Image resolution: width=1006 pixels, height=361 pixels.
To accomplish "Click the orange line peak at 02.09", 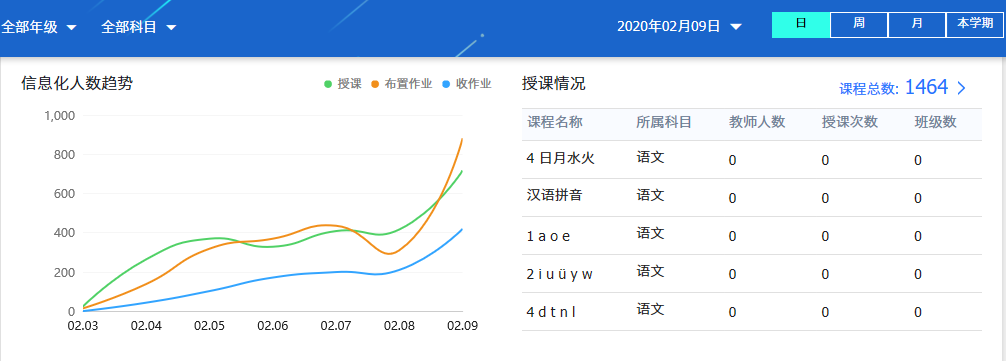I will (462, 139).
